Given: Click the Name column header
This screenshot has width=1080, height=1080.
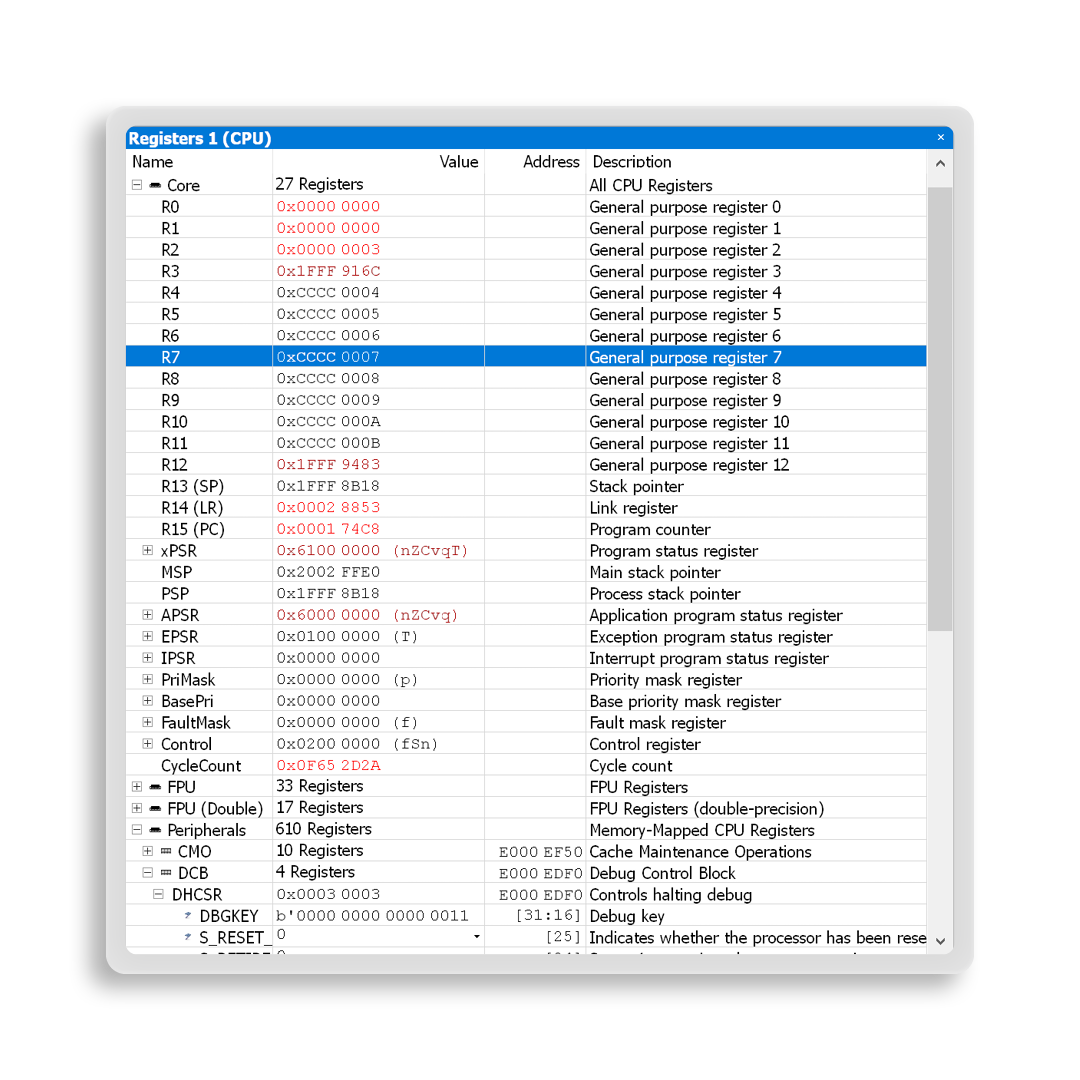Looking at the screenshot, I should 153,162.
